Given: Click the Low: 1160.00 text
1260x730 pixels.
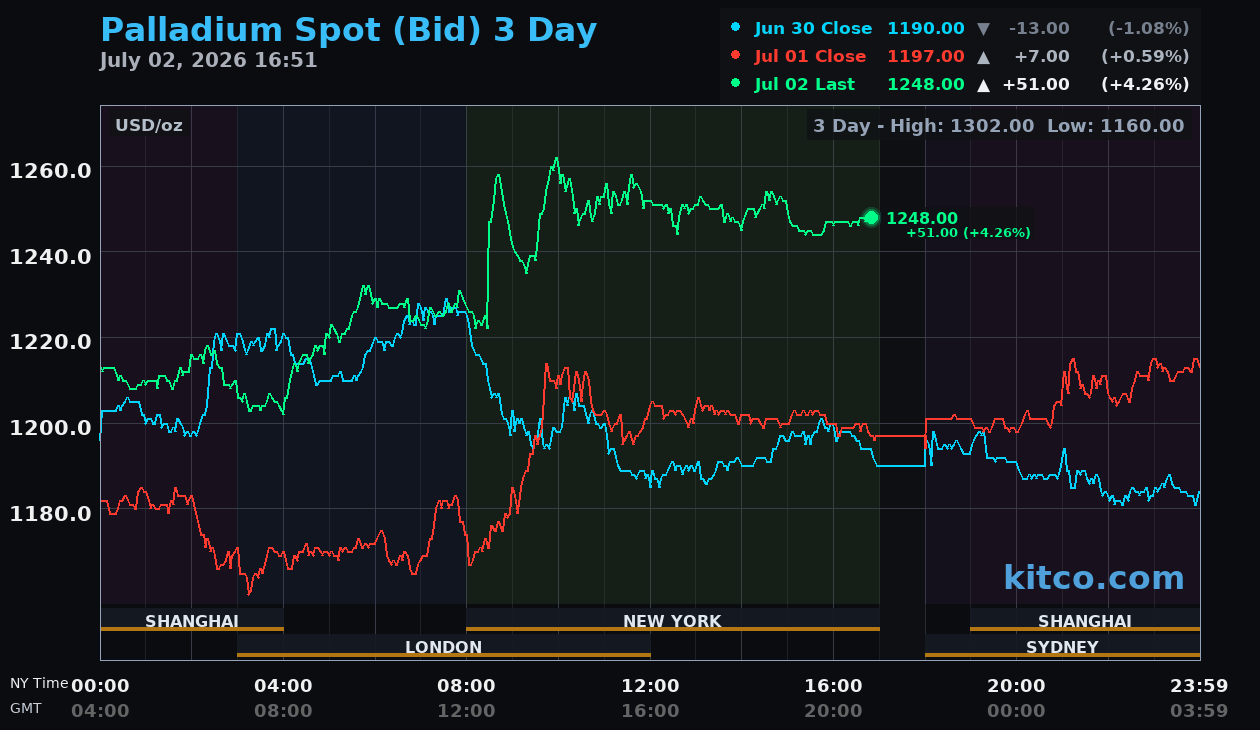Looking at the screenshot, I should pyautogui.click(x=1115, y=126).
